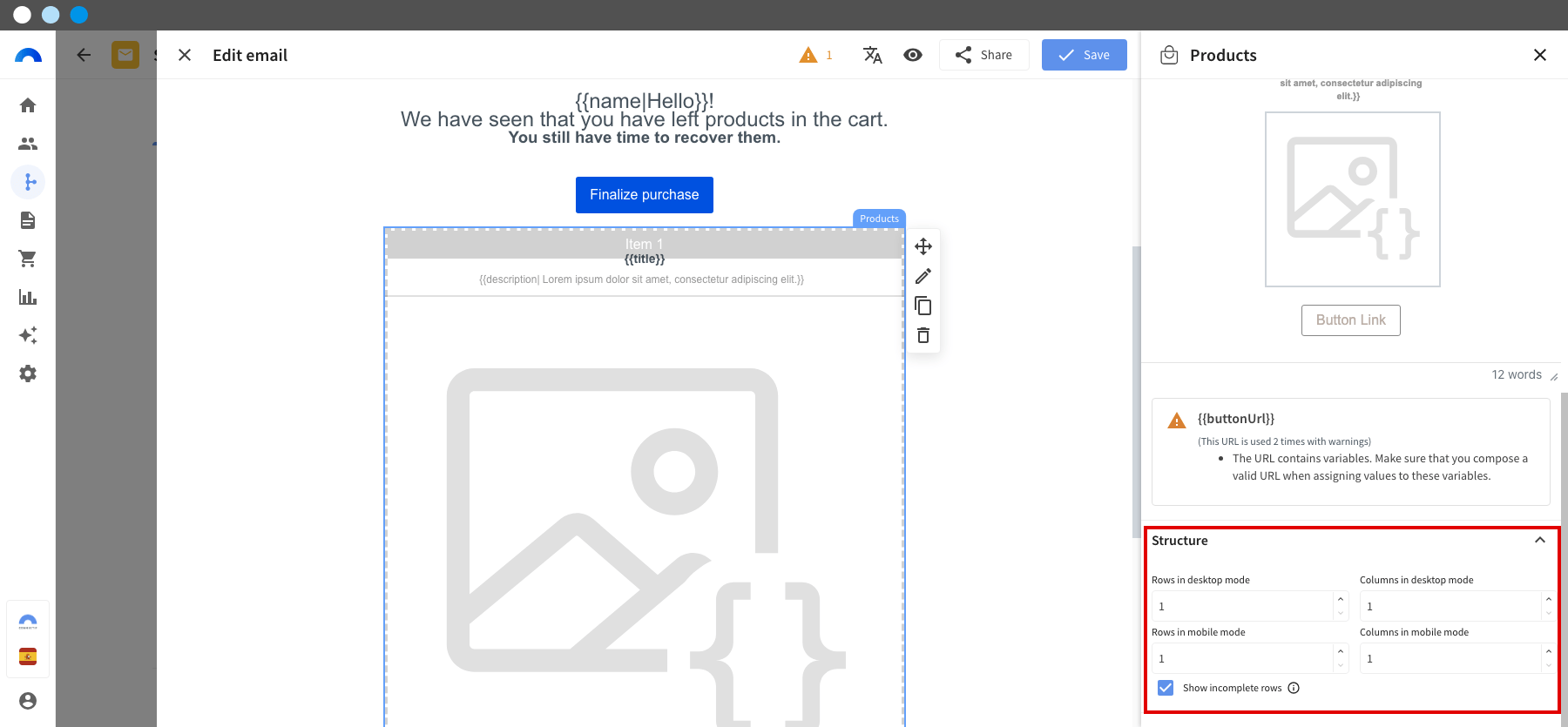Click the app logo at top left

28,56
